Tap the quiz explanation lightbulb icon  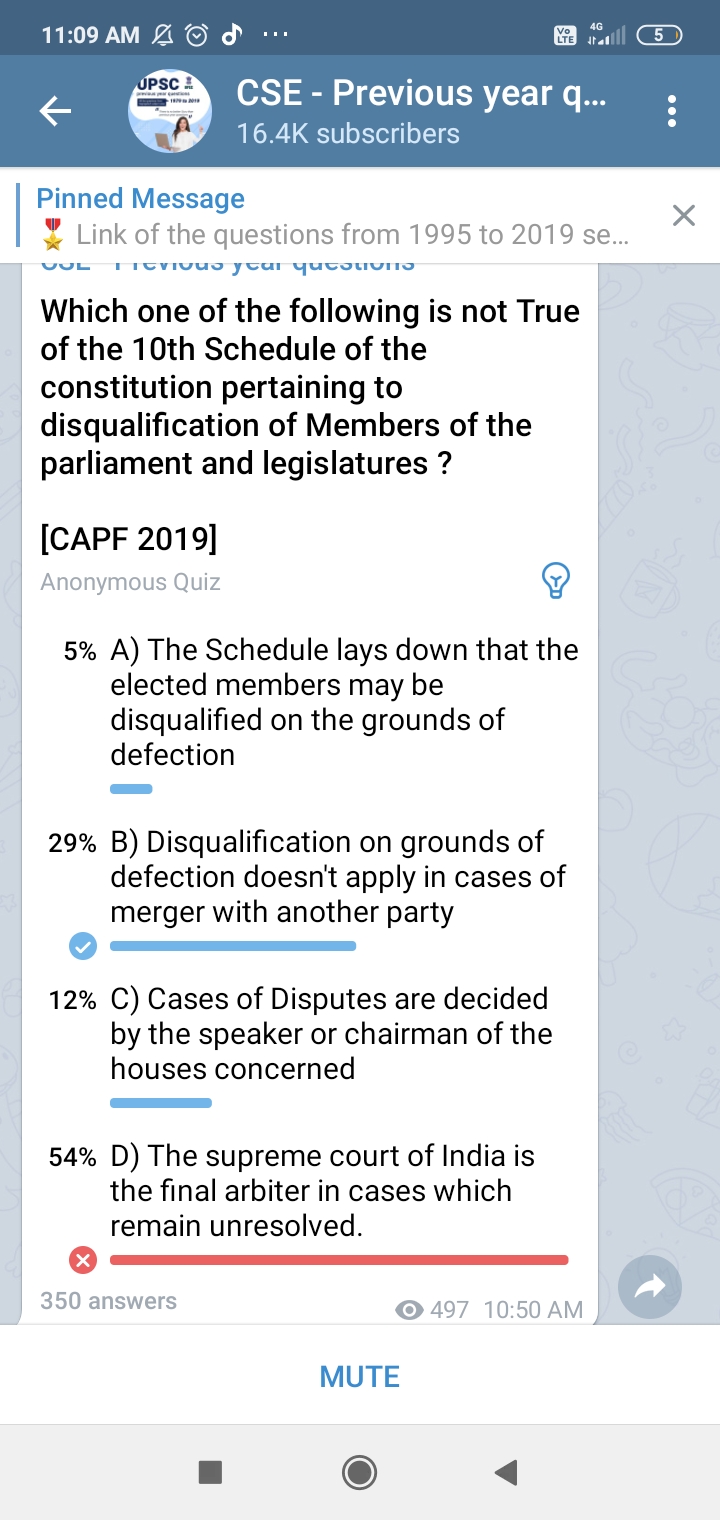click(555, 580)
